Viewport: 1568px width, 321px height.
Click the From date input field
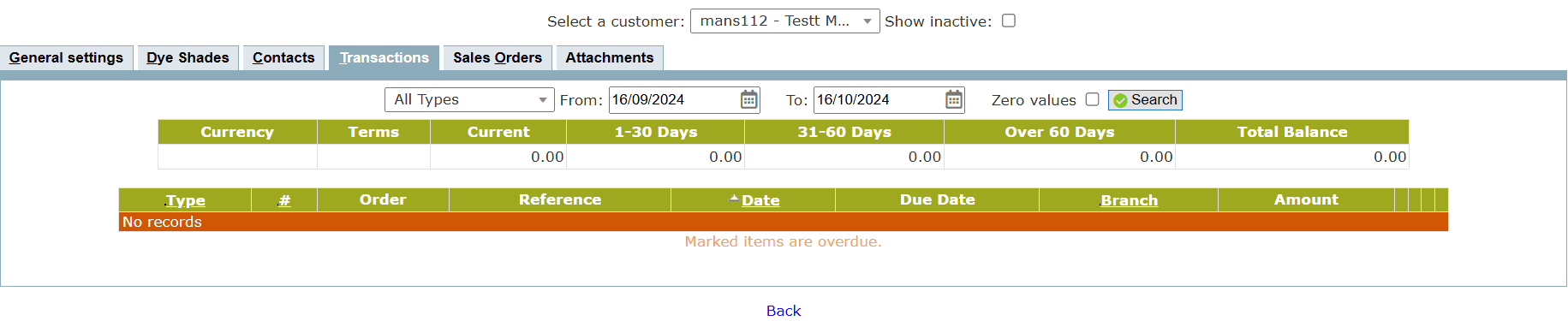(673, 100)
